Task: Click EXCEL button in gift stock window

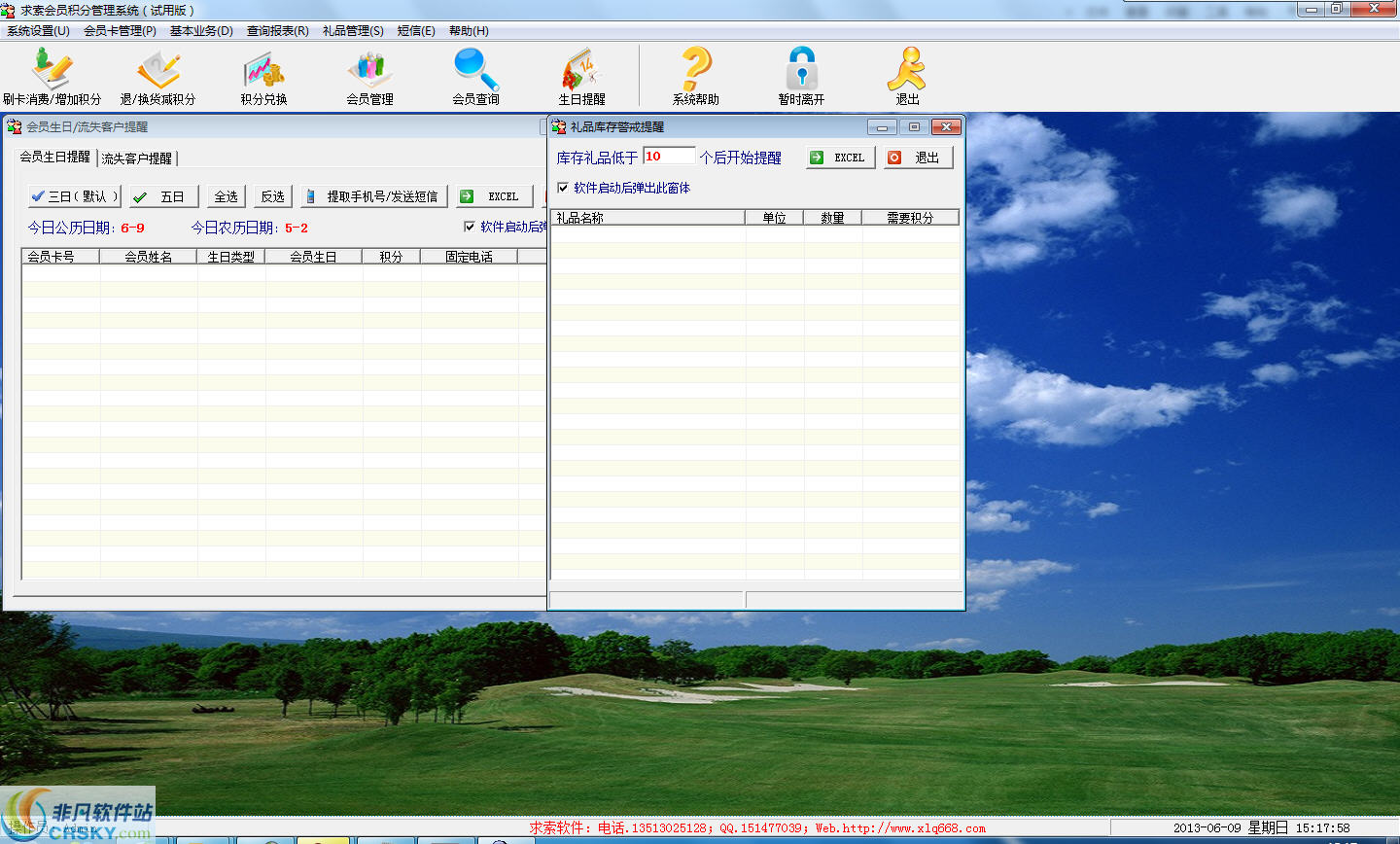Action: [841, 158]
